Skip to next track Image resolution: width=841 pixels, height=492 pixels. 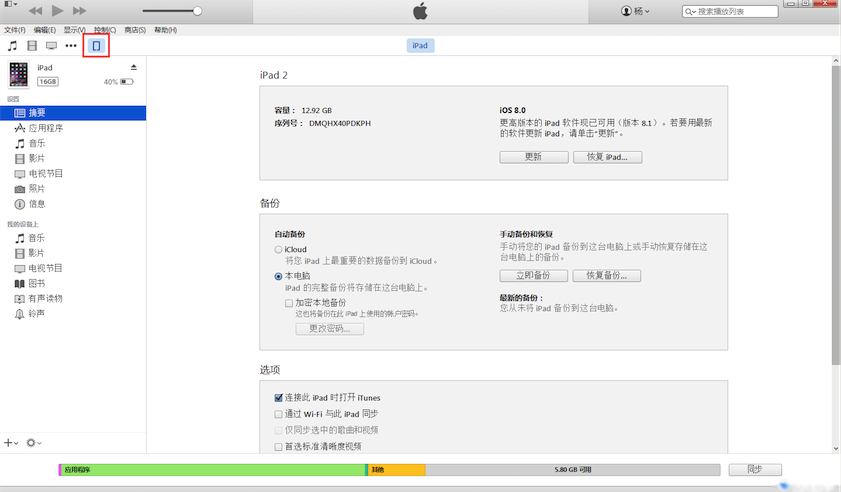coord(80,11)
